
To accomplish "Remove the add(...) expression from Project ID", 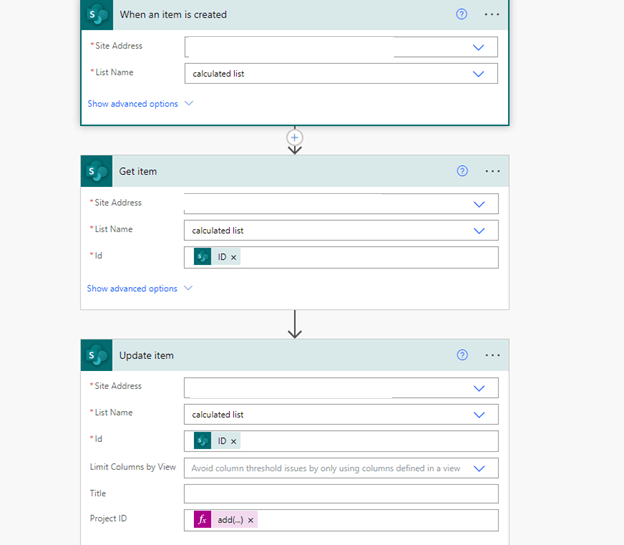I will point(251,520).
